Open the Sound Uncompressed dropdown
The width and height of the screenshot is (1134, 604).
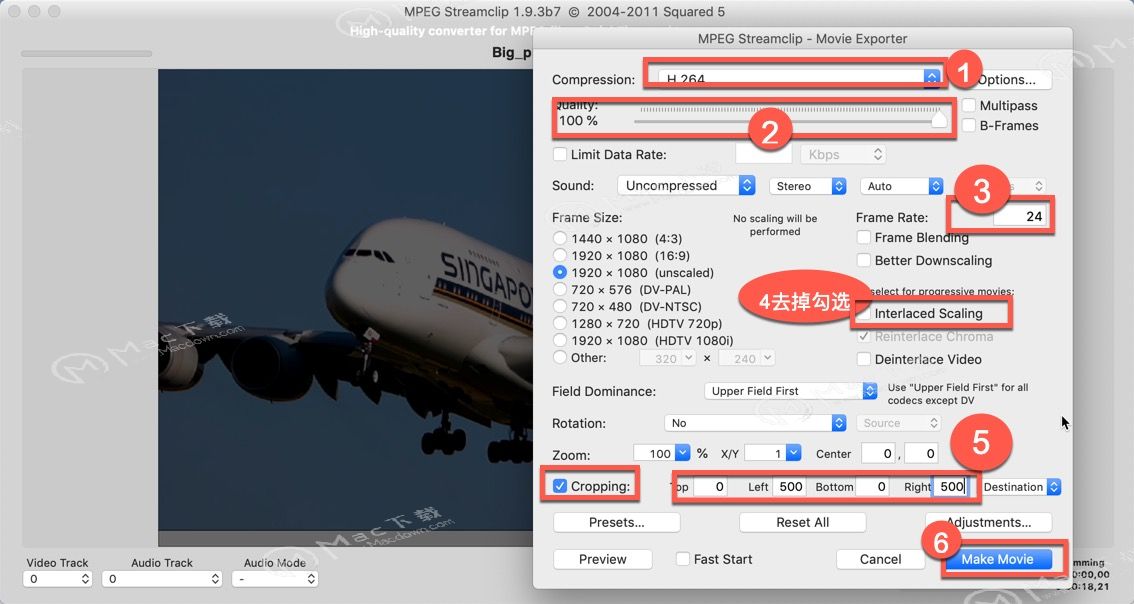[x=686, y=186]
